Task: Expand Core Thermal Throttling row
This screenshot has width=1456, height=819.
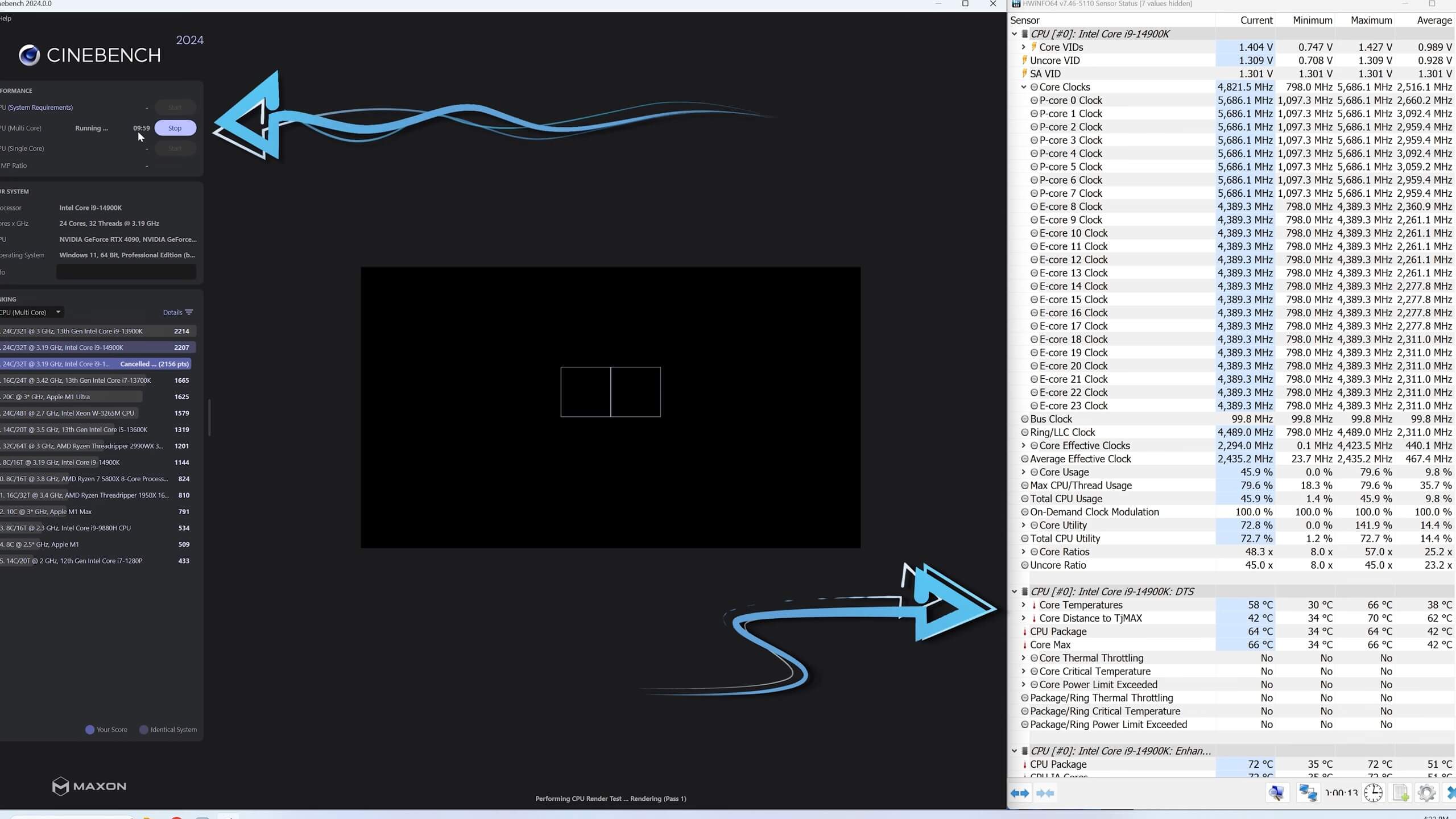Action: 1024,658
